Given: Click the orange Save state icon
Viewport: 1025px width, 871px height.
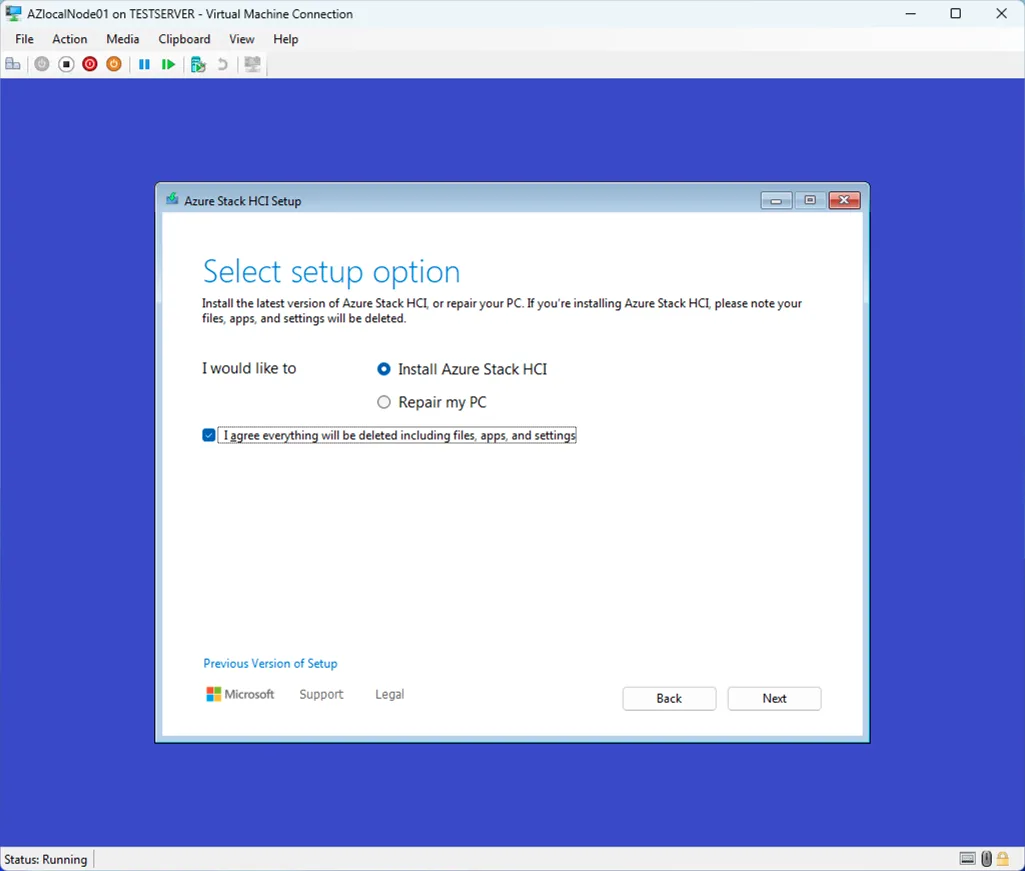Looking at the screenshot, I should (x=114, y=64).
